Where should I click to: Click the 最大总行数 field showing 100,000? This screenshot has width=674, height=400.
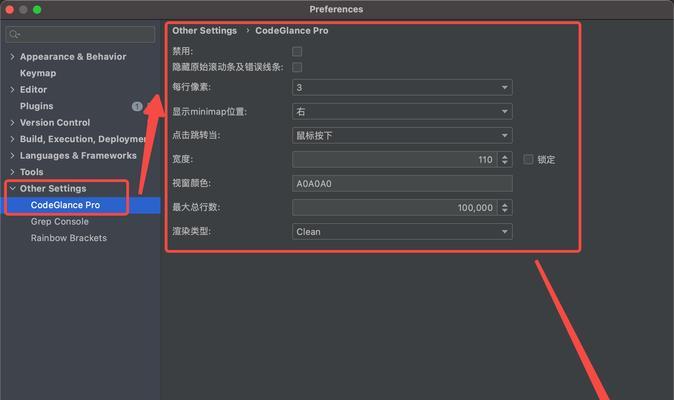395,208
